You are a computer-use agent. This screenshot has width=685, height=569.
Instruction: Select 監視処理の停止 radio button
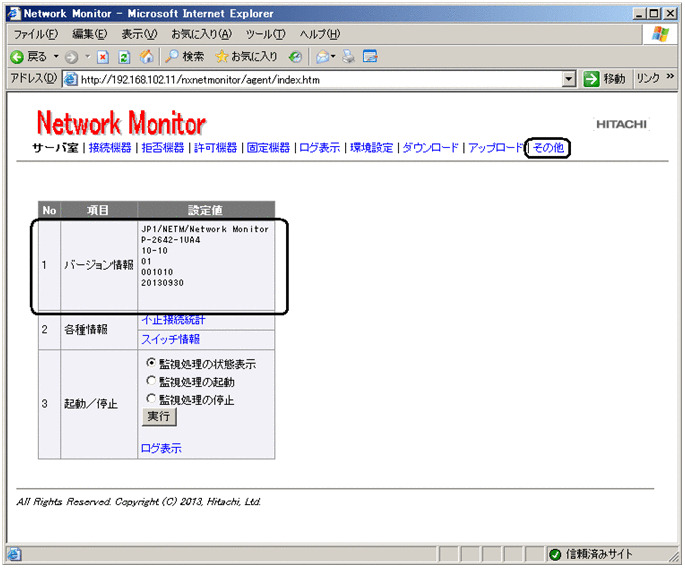[x=151, y=399]
